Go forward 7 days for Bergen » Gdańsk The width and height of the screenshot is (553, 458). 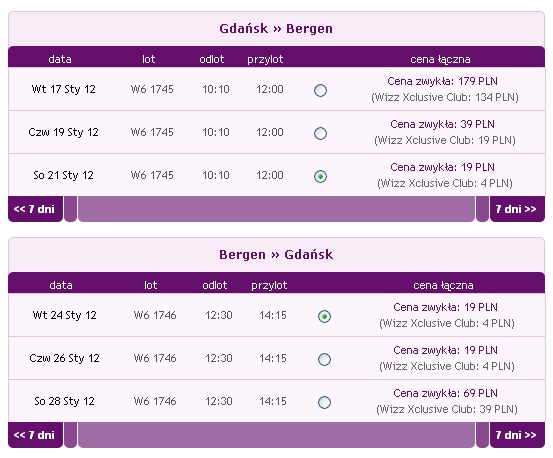point(517,435)
